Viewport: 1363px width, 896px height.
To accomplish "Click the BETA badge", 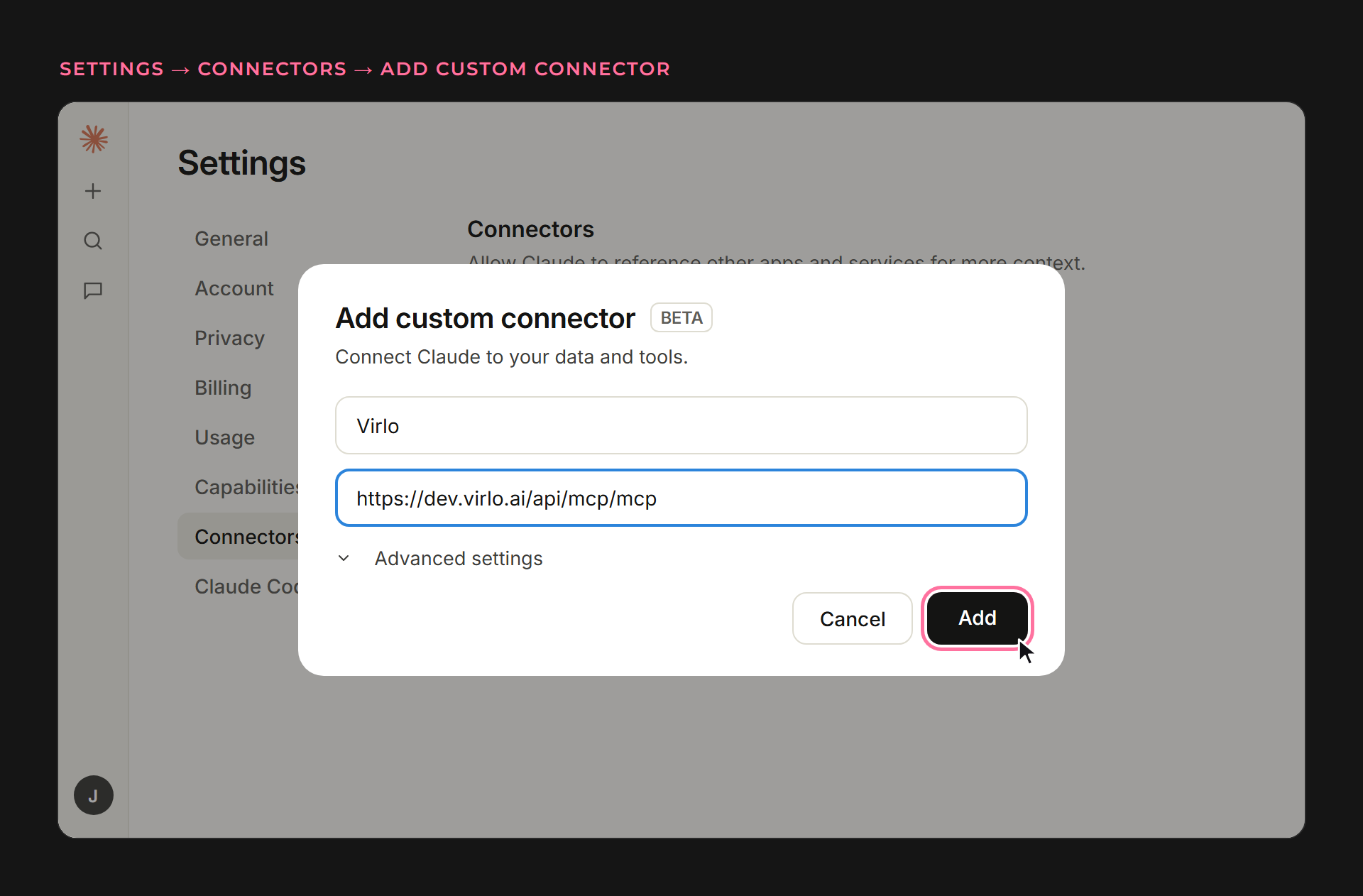I will click(681, 317).
